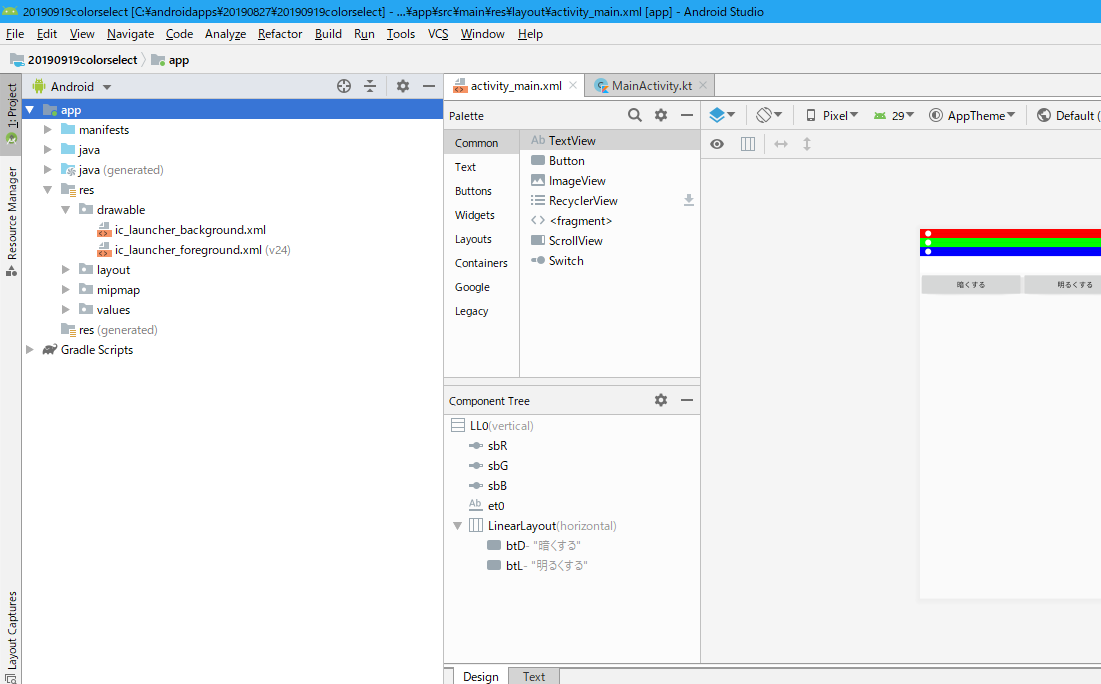Viewport: 1101px width, 684px height.
Task: Open the Android project view dropdown
Action: coord(72,86)
